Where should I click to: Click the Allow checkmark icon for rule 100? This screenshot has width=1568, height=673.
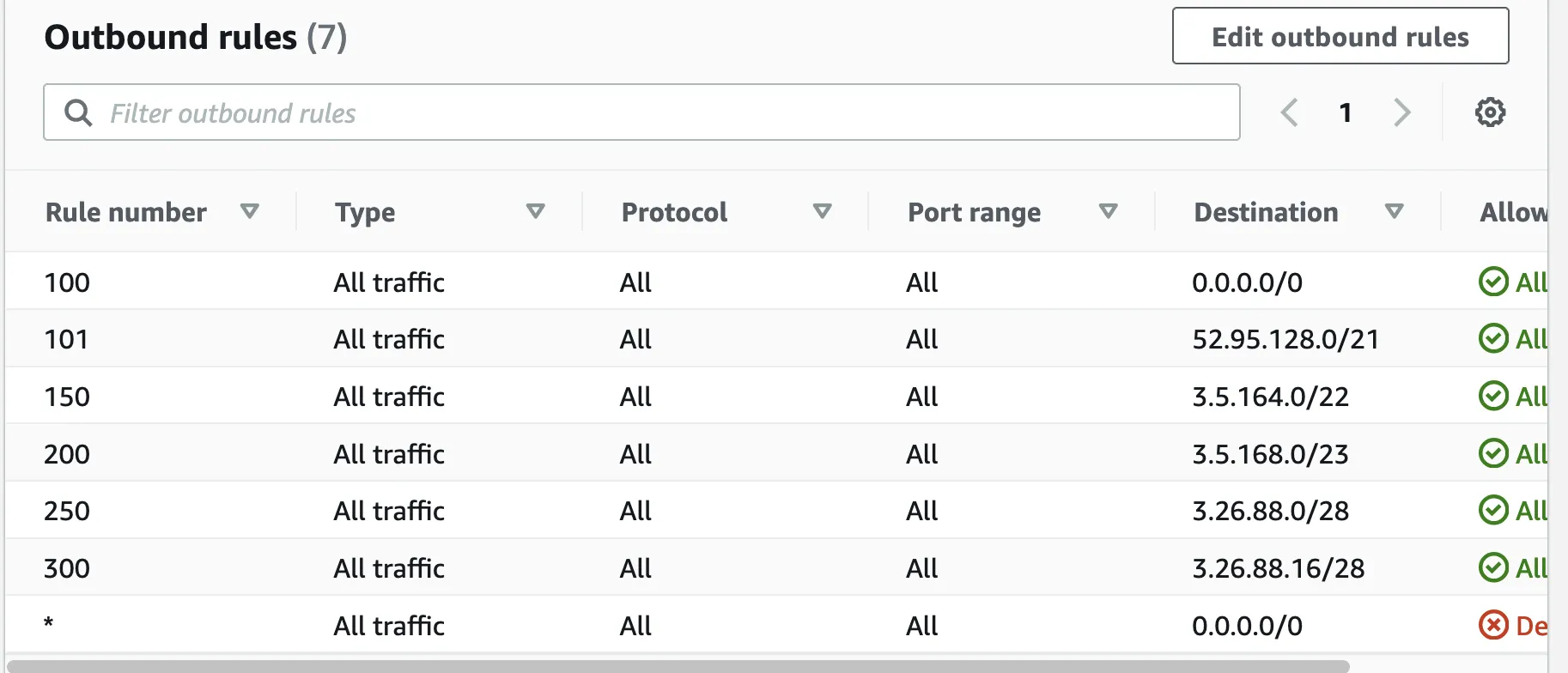pos(1493,282)
